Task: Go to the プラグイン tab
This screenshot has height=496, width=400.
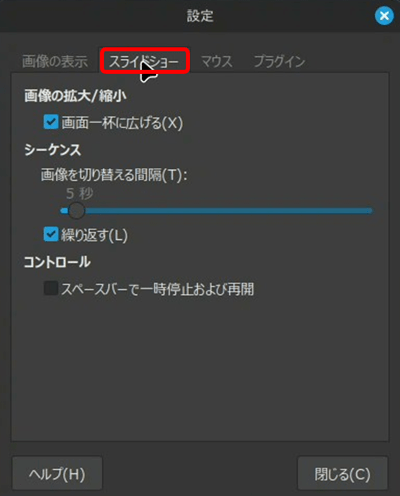Action: (x=279, y=62)
